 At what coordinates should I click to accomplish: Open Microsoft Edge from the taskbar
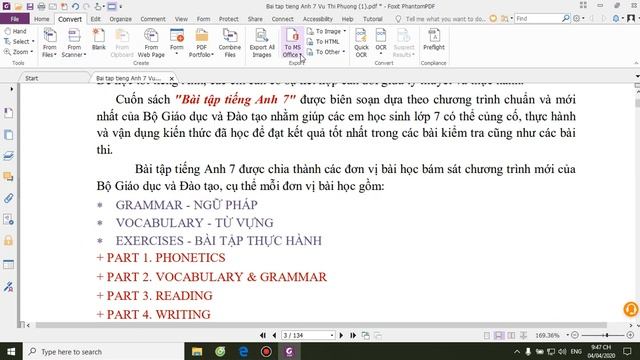point(243,351)
